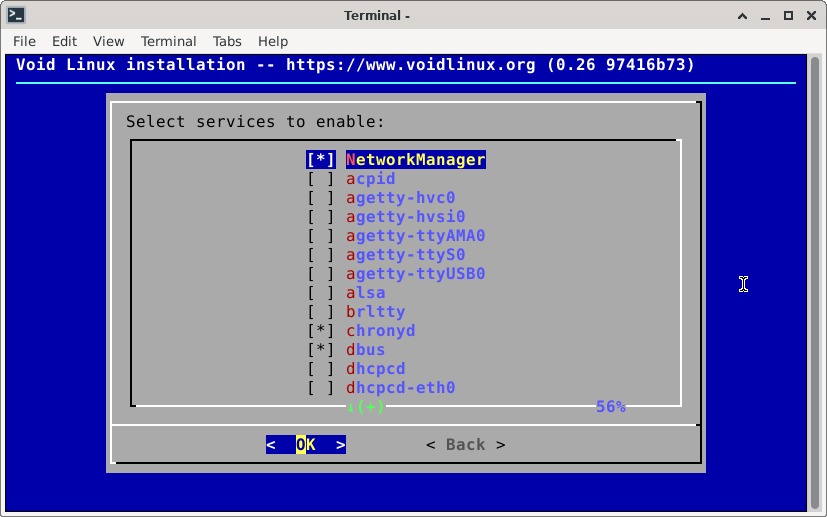Open the Help menu

point(273,41)
